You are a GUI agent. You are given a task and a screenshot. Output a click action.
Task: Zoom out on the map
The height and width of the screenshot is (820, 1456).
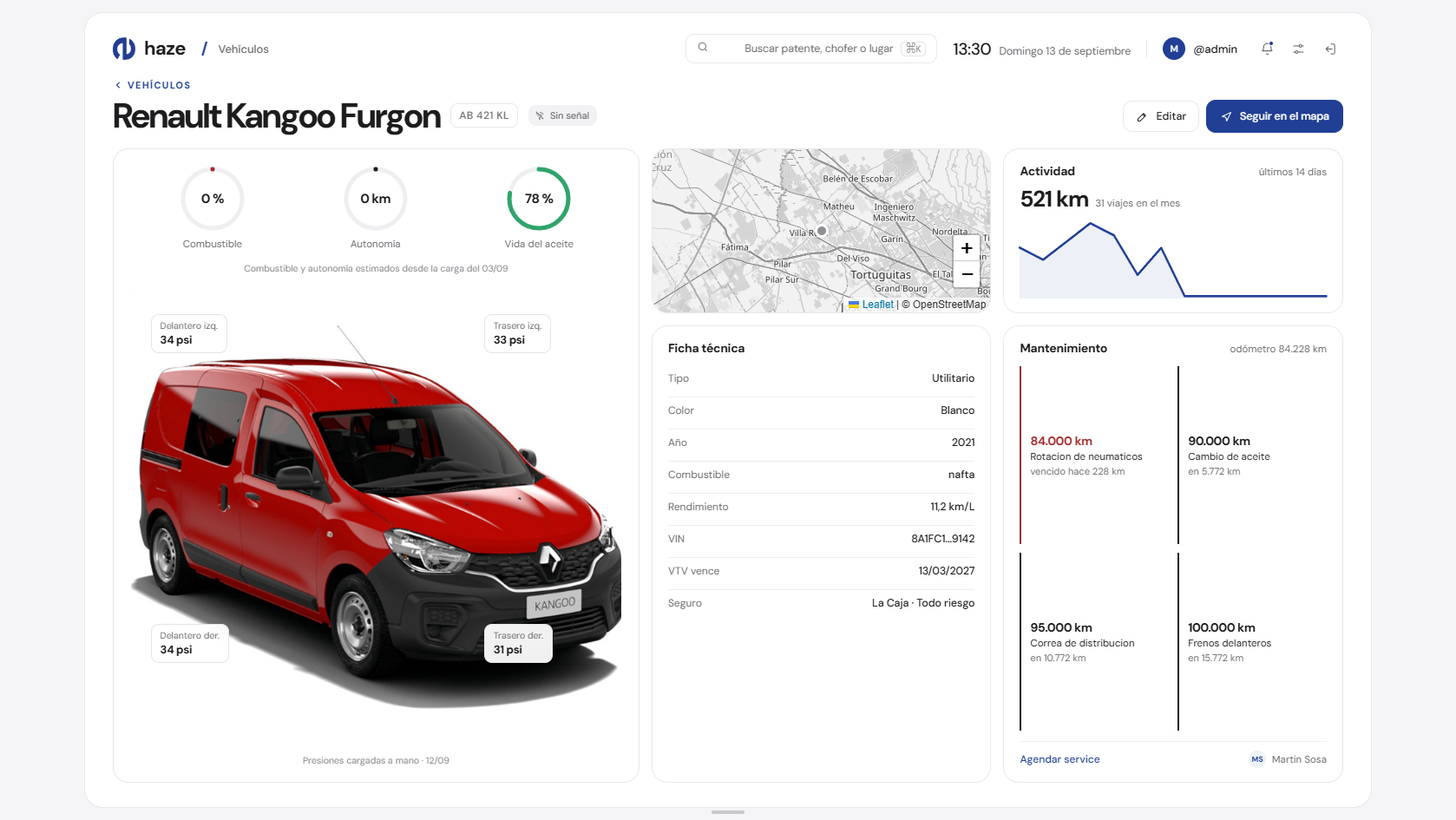pos(967,274)
